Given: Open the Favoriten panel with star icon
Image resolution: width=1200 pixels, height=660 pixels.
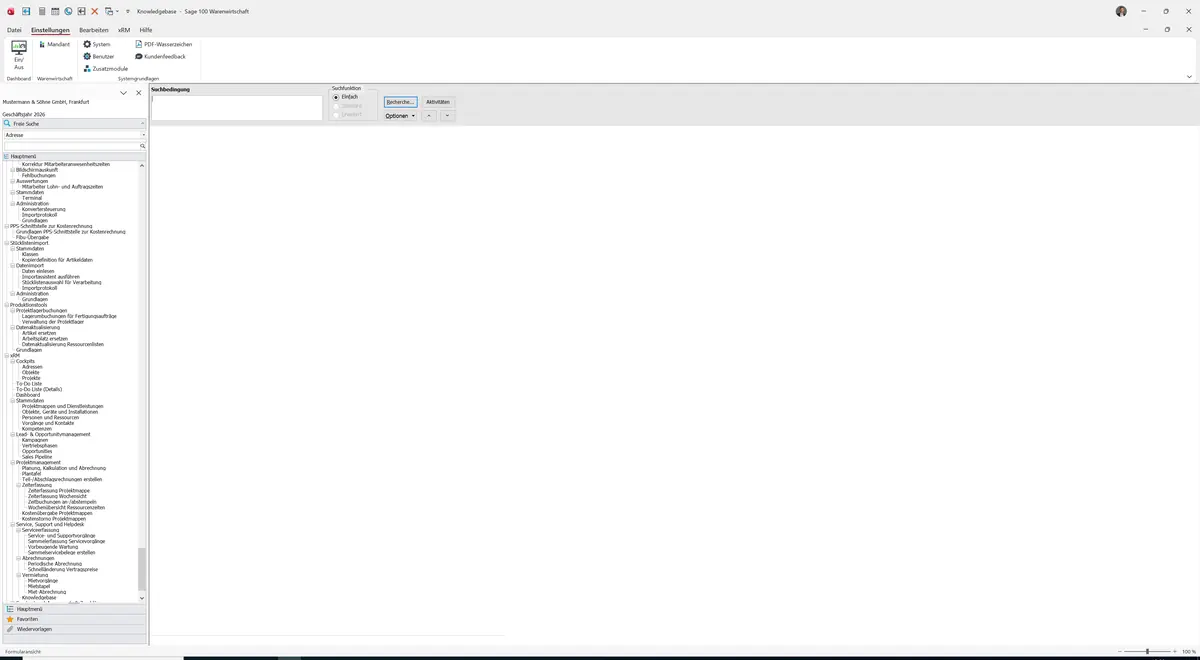Looking at the screenshot, I should coord(74,619).
